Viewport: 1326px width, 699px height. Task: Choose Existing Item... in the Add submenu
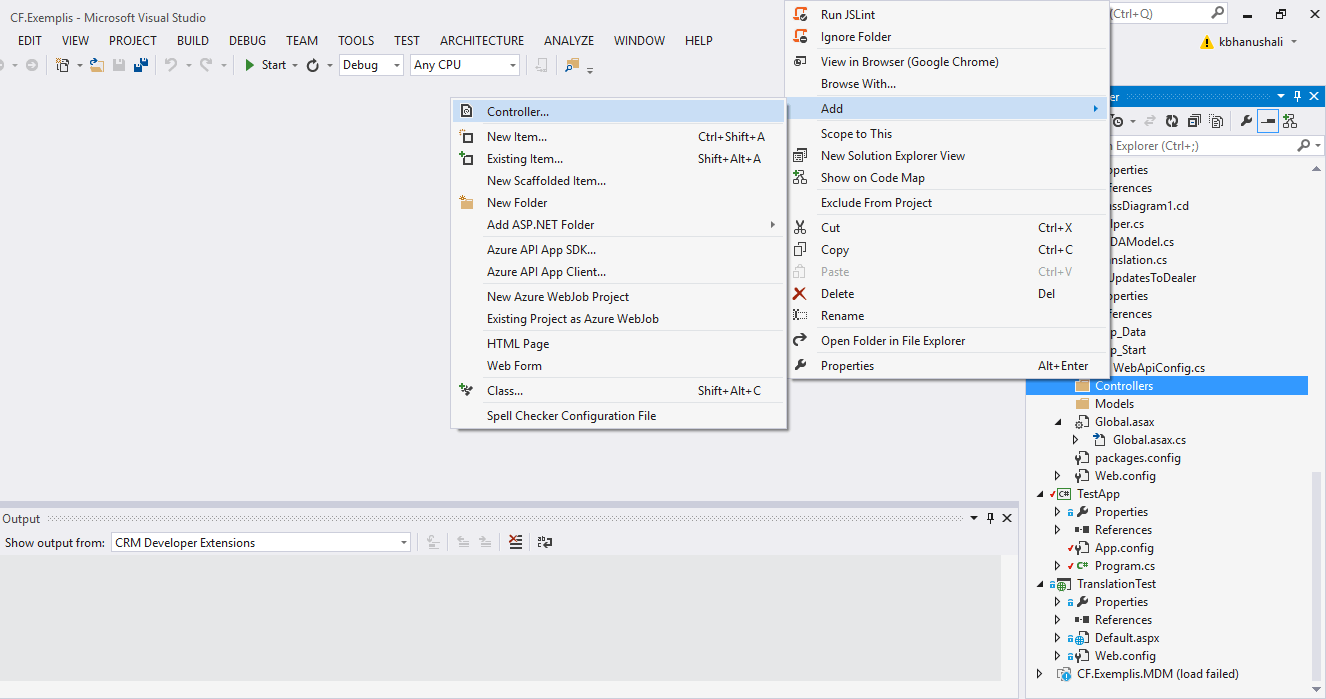(619, 159)
